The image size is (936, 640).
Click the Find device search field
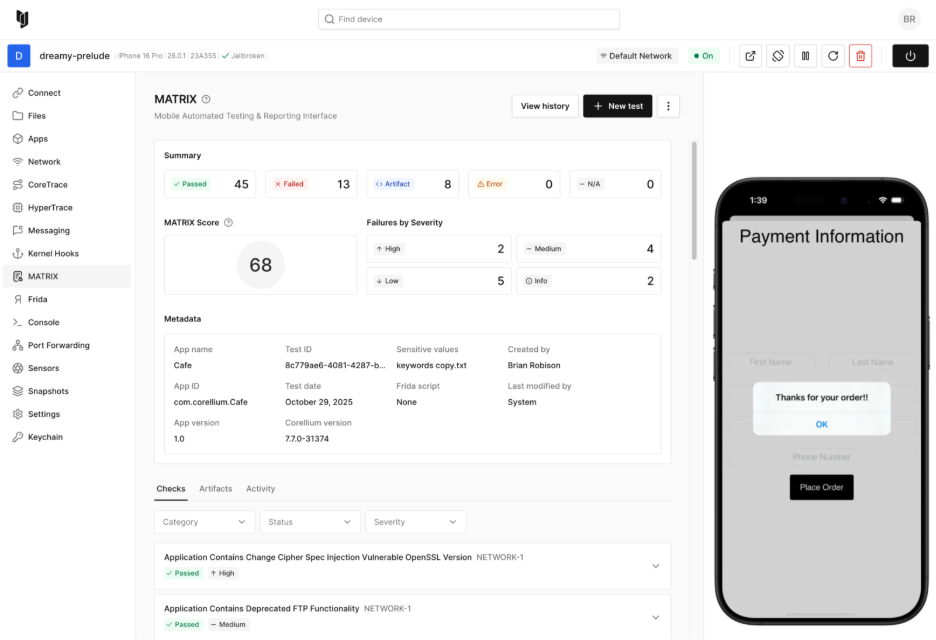pos(469,19)
